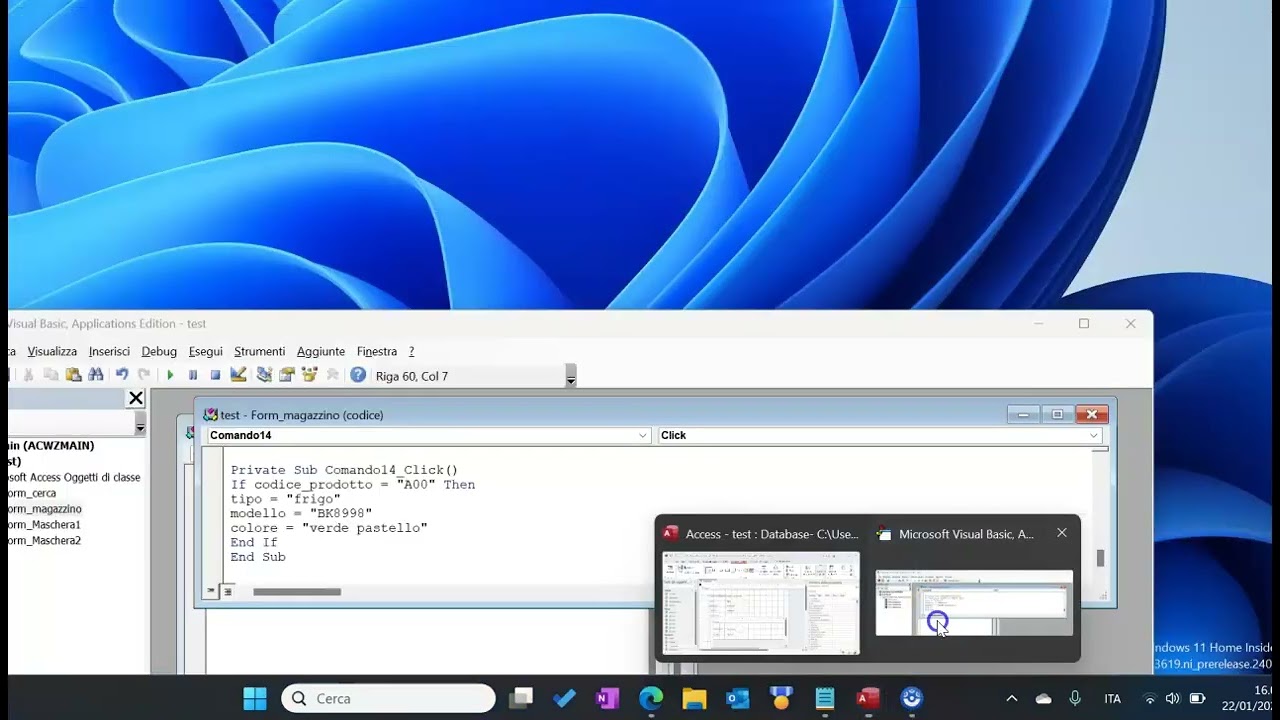1280x720 pixels.
Task: Click code line 'modello = "BK8998"'
Action: [x=301, y=513]
